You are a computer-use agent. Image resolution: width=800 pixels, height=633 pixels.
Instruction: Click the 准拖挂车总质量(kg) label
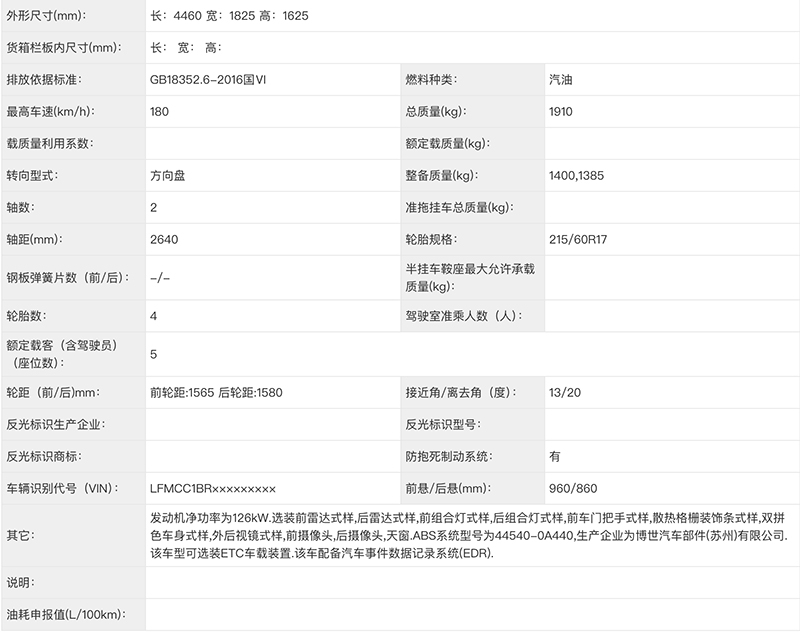coord(460,208)
